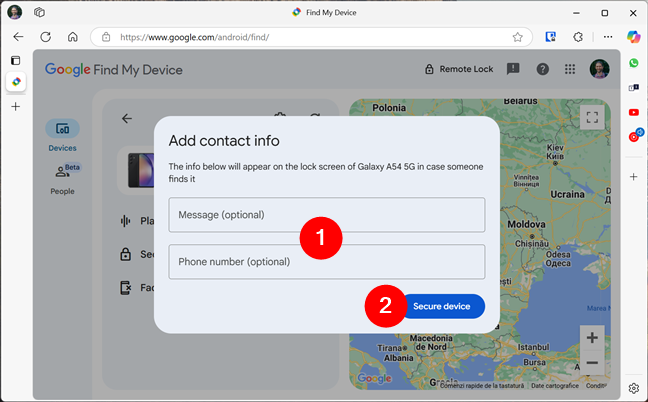This screenshot has height=402, width=648.
Task: Click the Secure device lock icon
Action: [x=125, y=254]
